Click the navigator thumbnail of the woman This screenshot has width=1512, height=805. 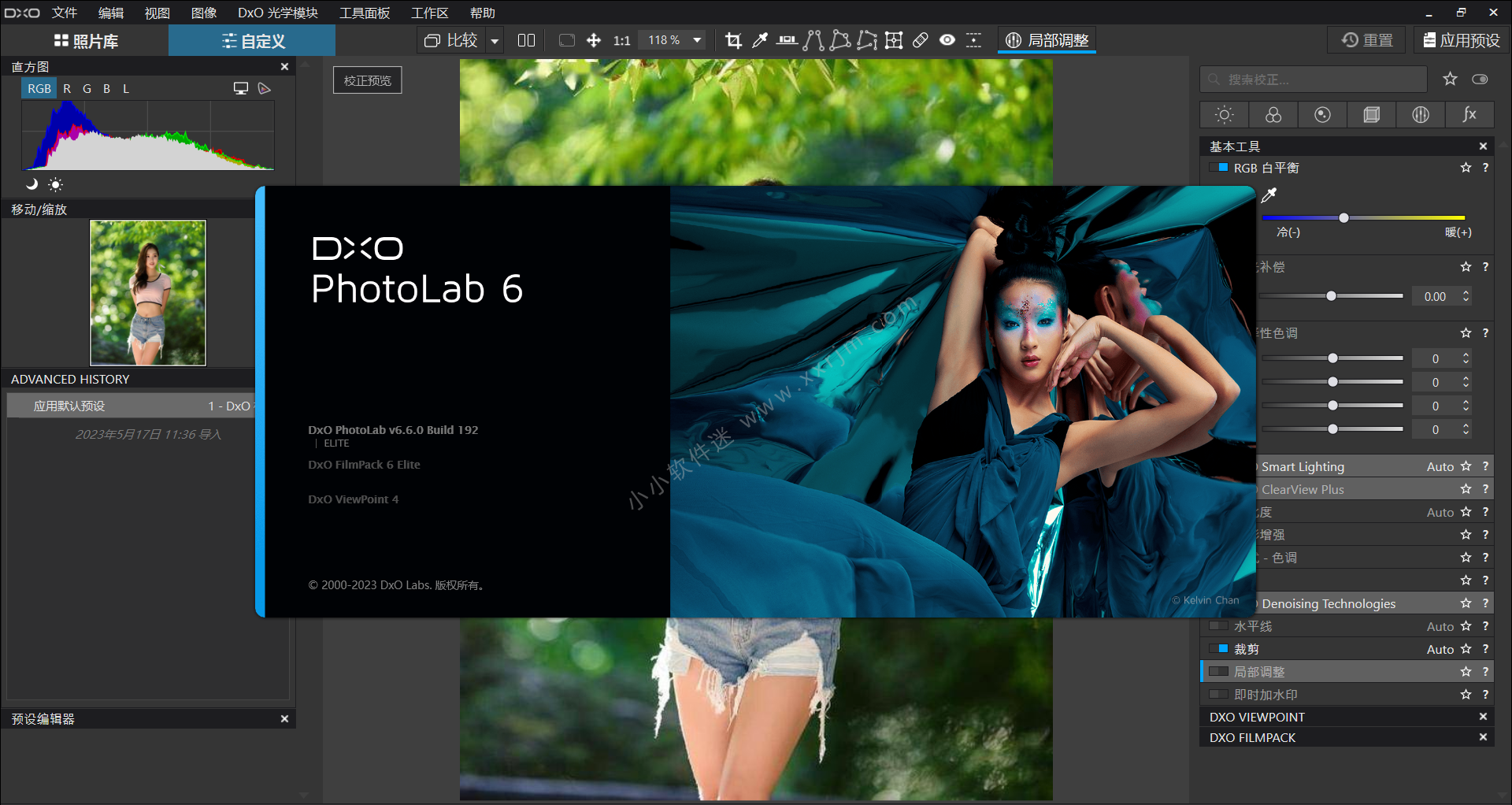click(148, 293)
